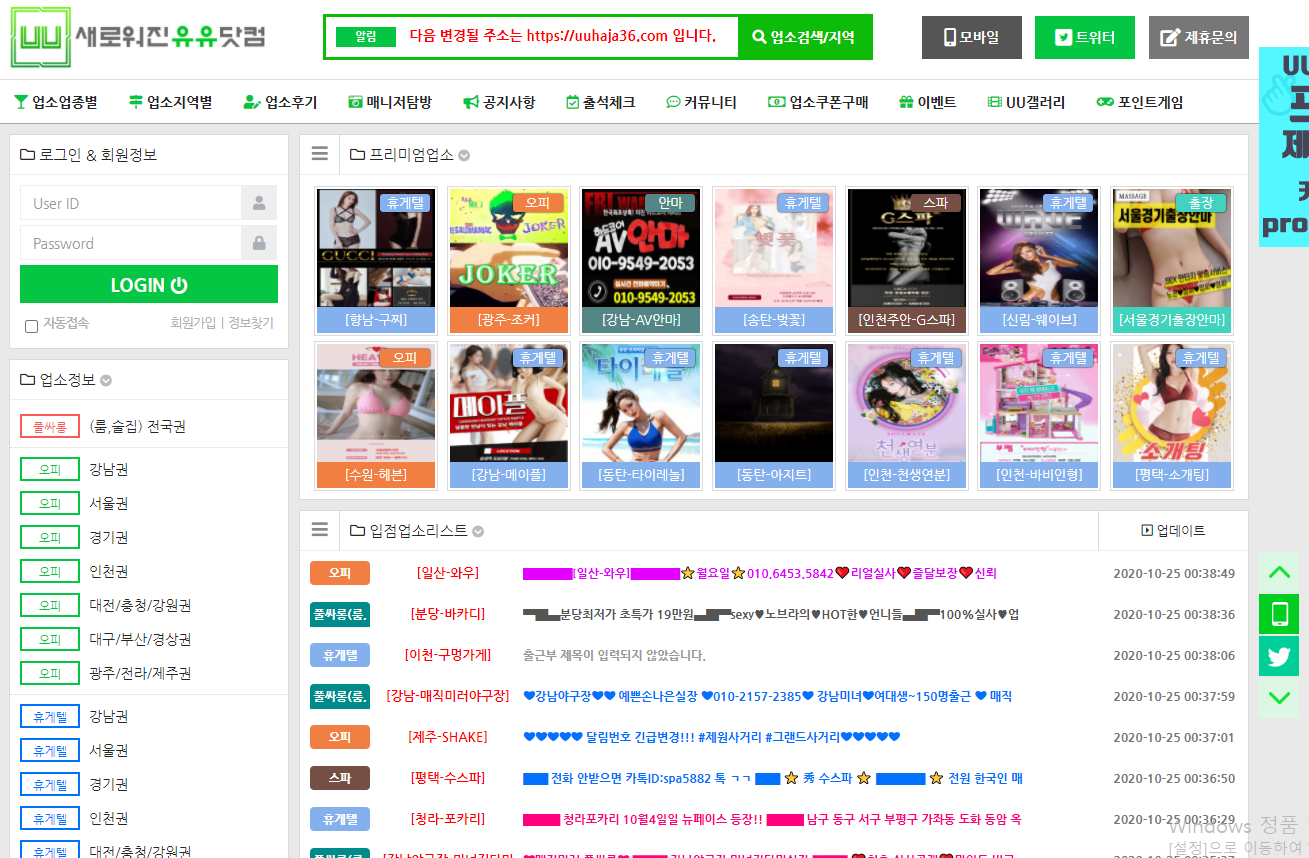1309x858 pixels.
Task: Expand the 업소정보 dropdown arrow
Action: [x=106, y=381]
